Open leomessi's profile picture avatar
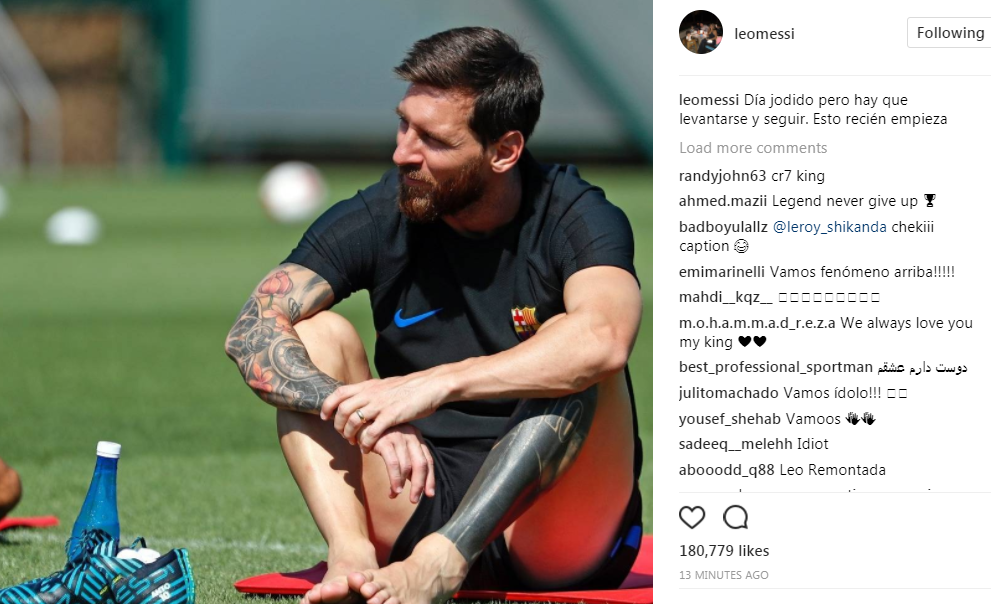991x604 pixels. 701,32
